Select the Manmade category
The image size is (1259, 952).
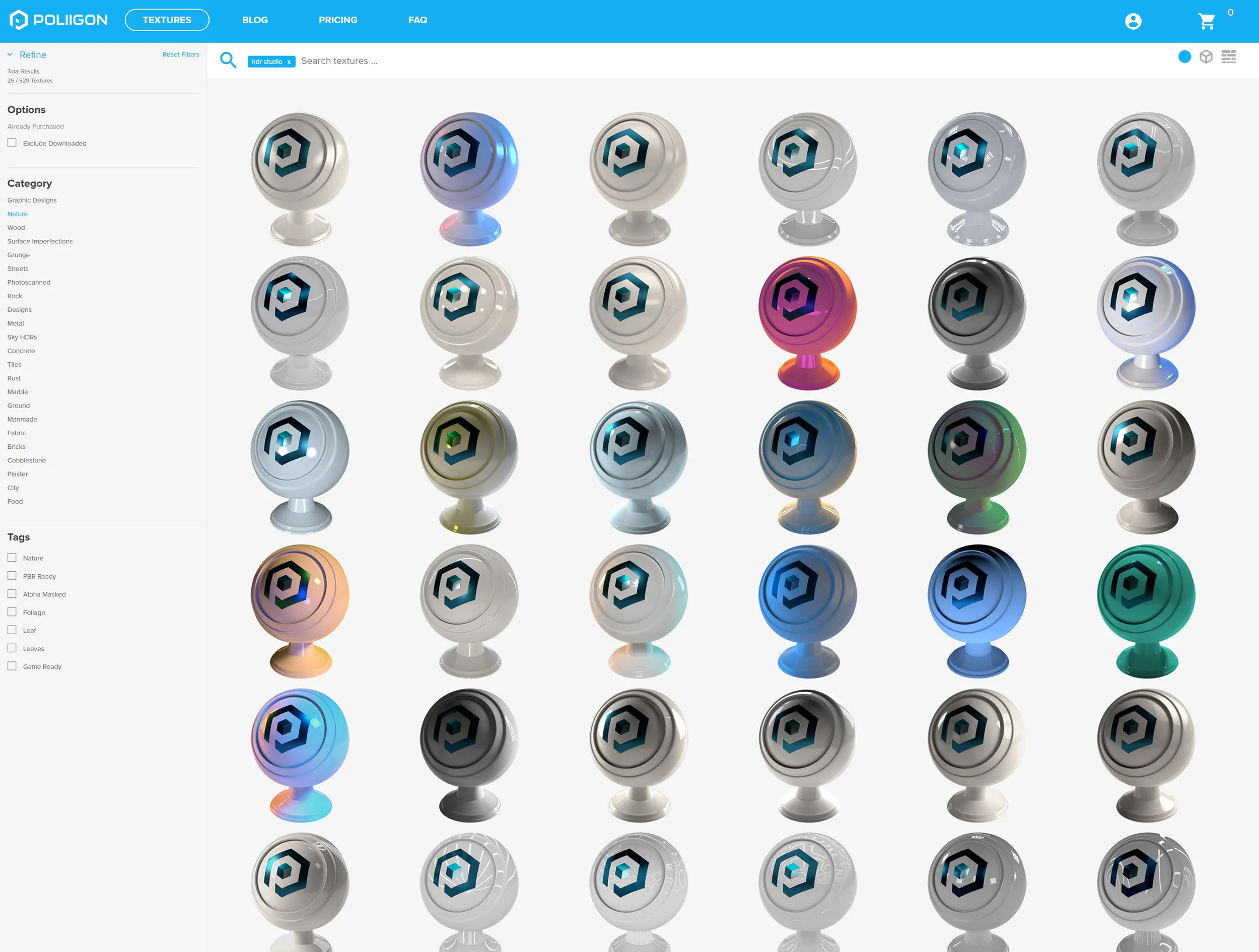coord(22,419)
